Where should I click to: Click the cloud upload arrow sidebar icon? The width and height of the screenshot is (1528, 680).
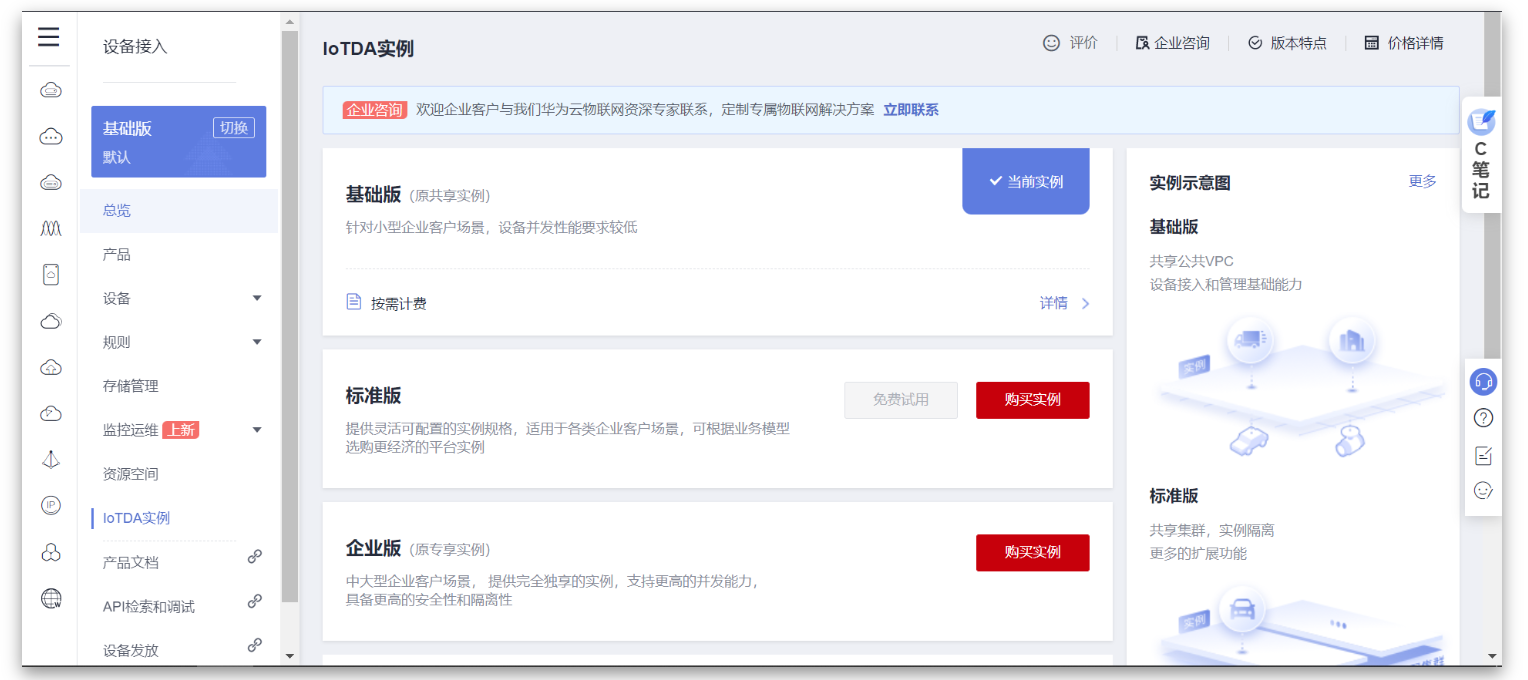point(51,367)
